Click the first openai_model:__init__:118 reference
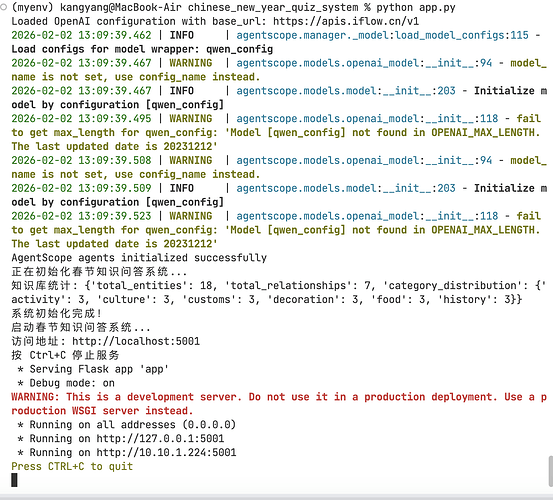 (367, 118)
